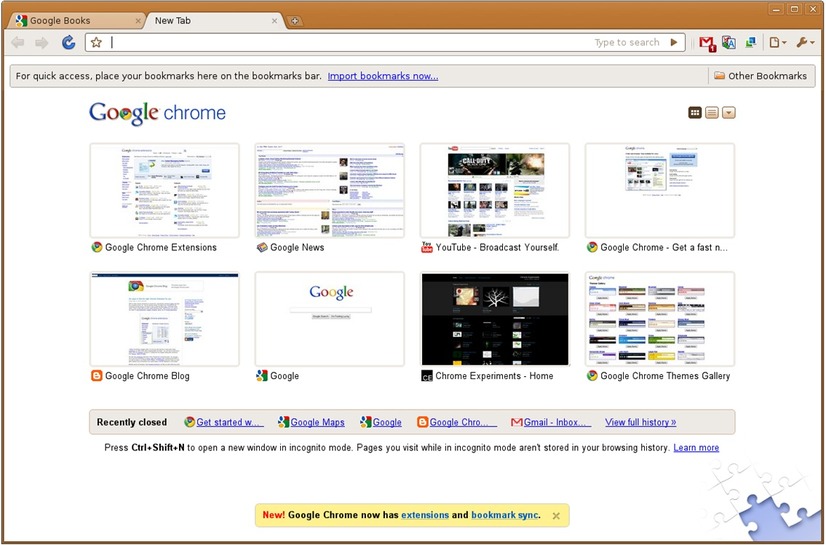Open the Google Chrome Blog thumbnail
Image resolution: width=826 pixels, height=545 pixels.
click(x=164, y=319)
